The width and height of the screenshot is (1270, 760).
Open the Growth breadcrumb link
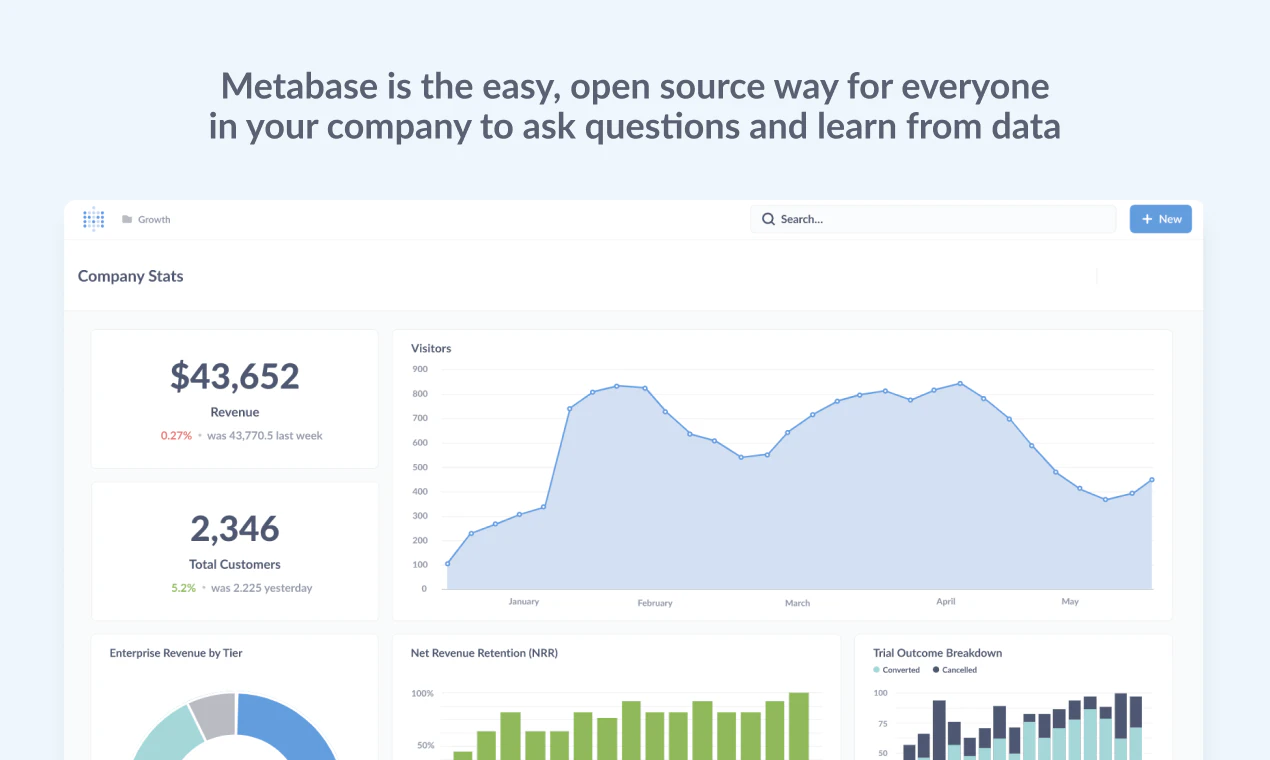click(154, 219)
